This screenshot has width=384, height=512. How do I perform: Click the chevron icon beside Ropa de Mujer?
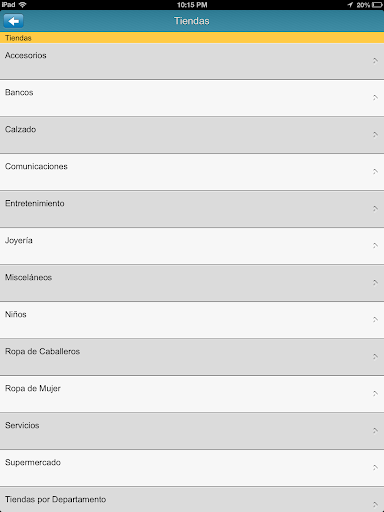(x=375, y=394)
